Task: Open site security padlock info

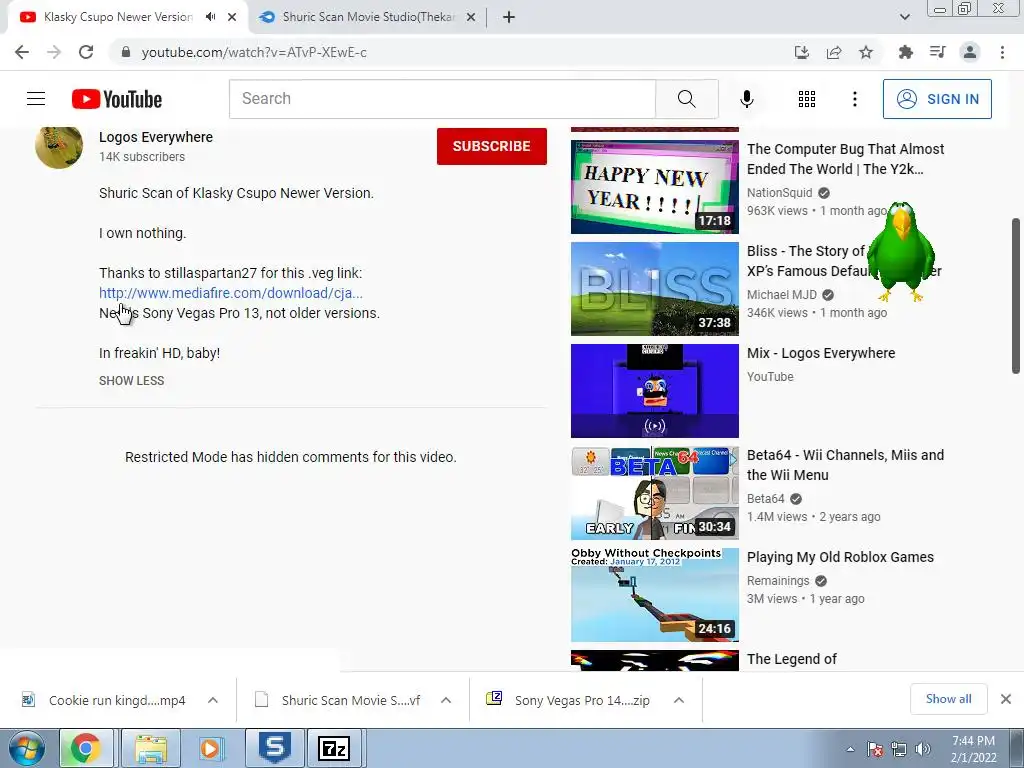Action: [x=126, y=52]
